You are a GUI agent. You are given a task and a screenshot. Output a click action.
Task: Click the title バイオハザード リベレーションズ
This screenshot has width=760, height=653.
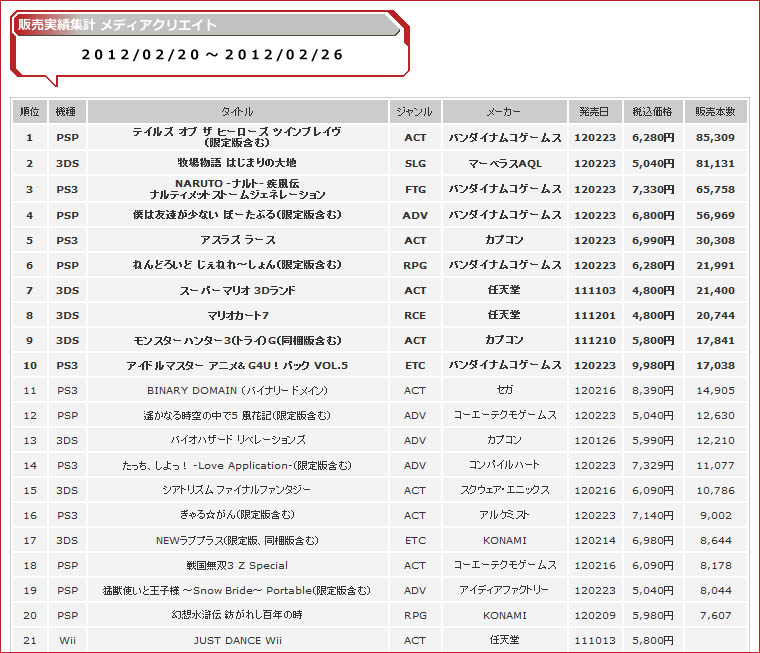click(238, 440)
